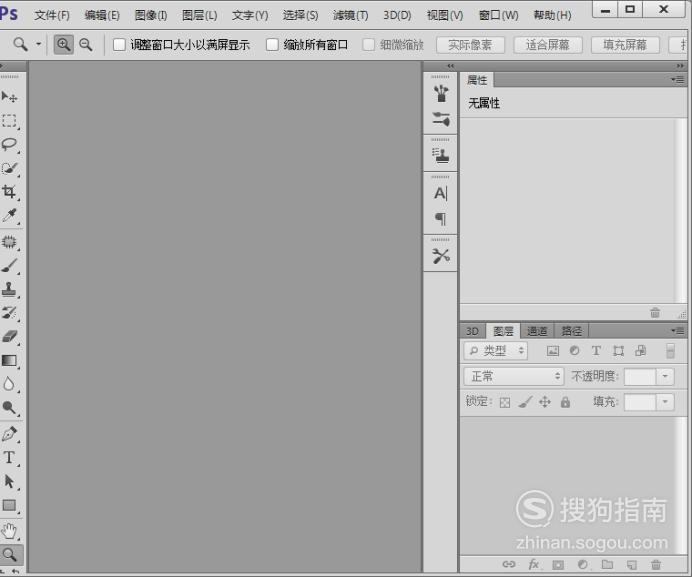Open the Clone Source panel icon
This screenshot has width=692, height=577.
[x=440, y=156]
